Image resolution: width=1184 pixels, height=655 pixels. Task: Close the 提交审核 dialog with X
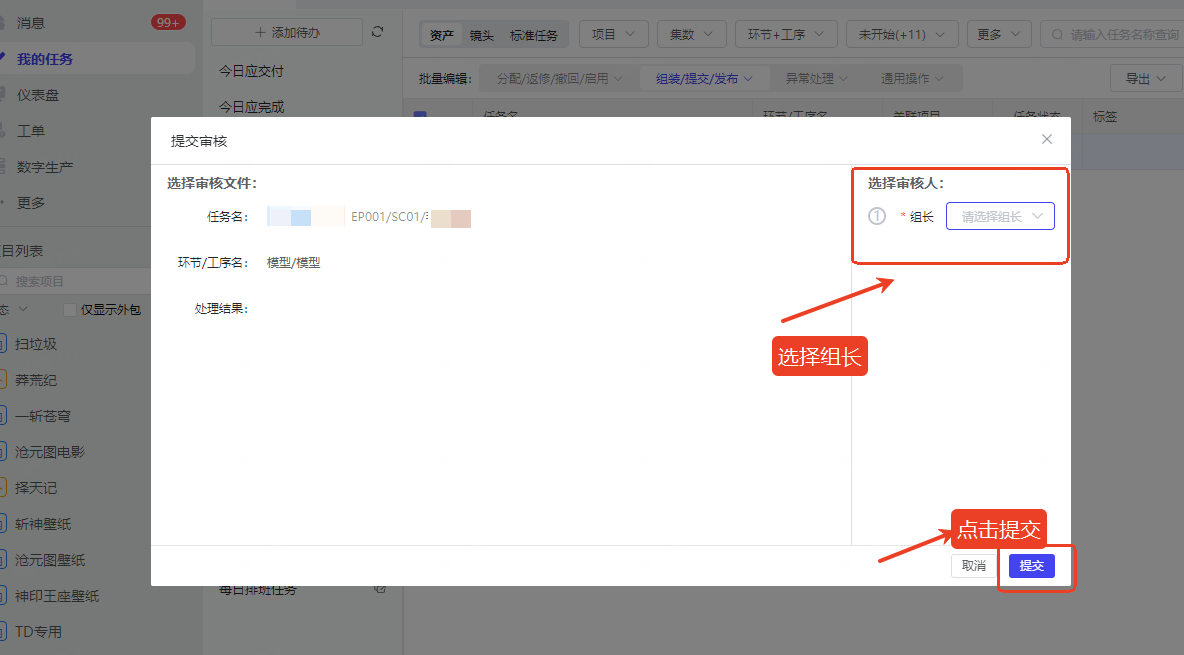[1047, 140]
